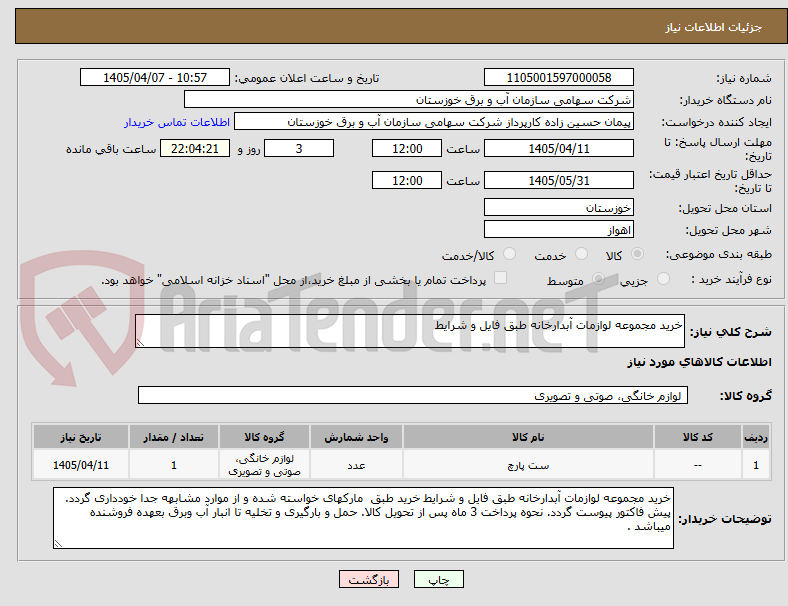This screenshot has width=788, height=606.
Task: Click the تعداد / مقدار column header
Action: point(173,437)
